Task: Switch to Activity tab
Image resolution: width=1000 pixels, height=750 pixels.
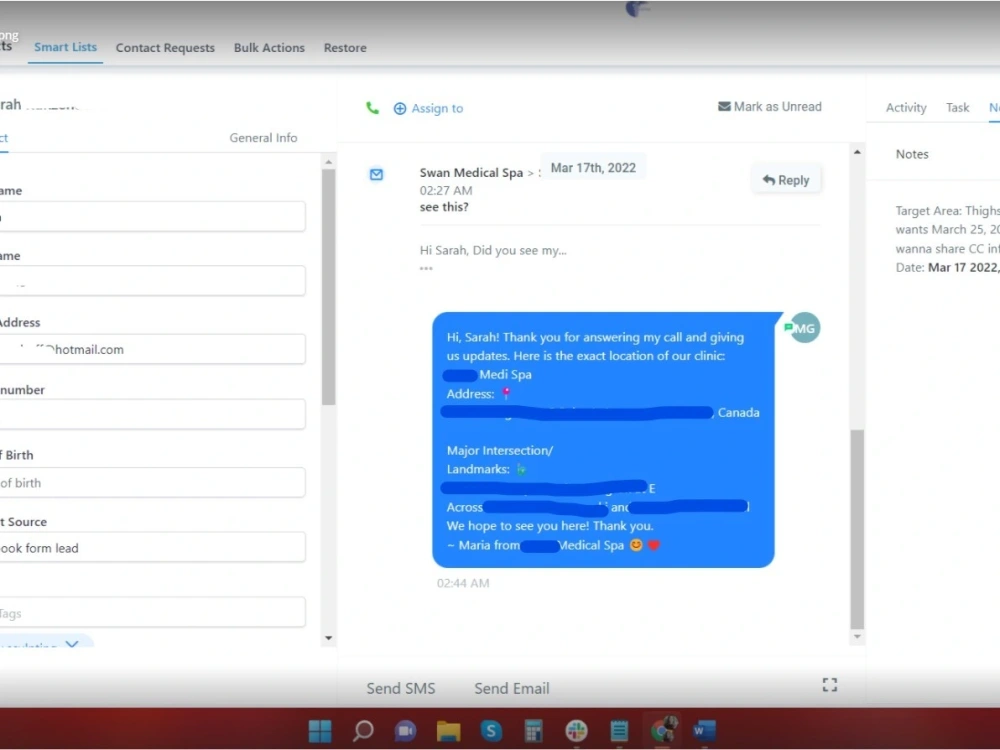Action: click(906, 108)
